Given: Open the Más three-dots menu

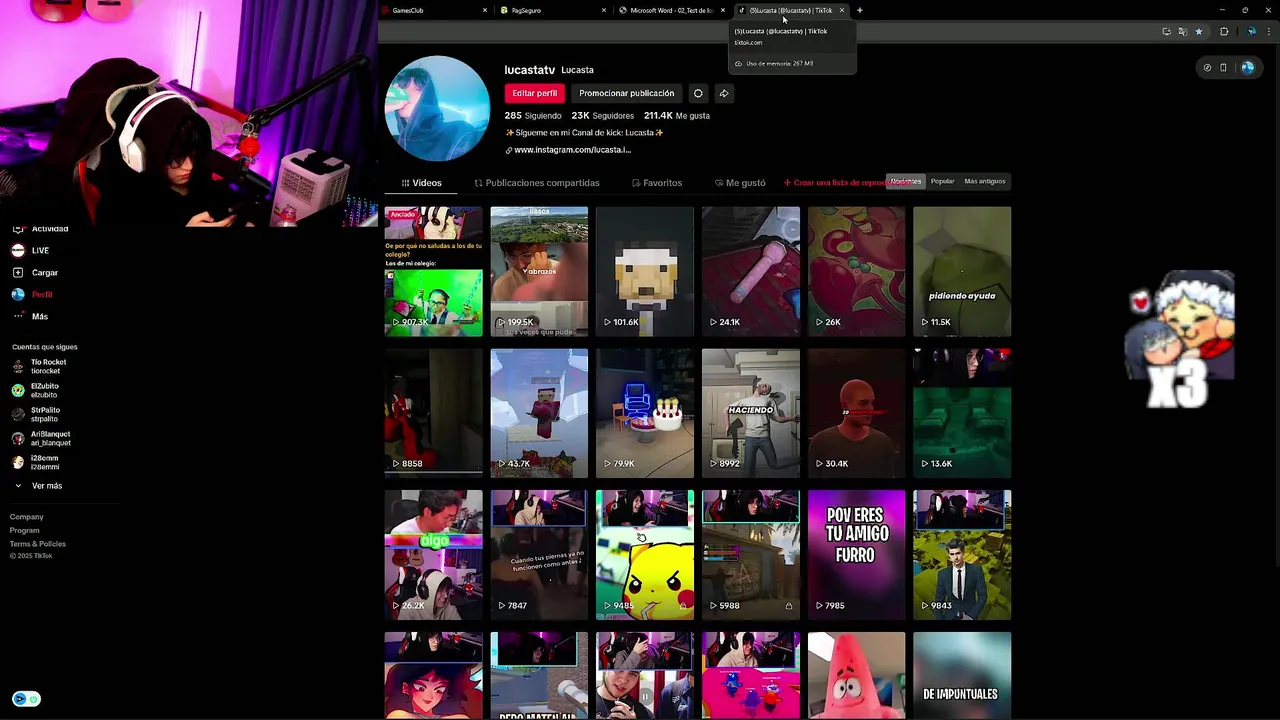Looking at the screenshot, I should [x=18, y=316].
